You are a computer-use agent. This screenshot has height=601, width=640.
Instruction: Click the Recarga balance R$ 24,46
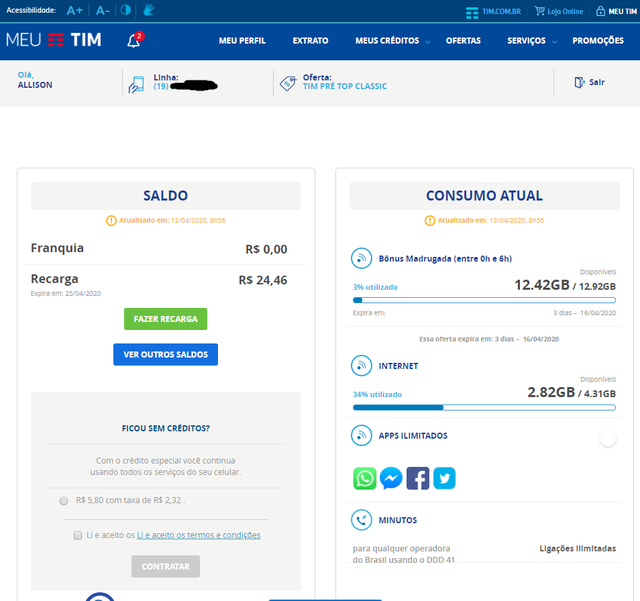point(263,280)
